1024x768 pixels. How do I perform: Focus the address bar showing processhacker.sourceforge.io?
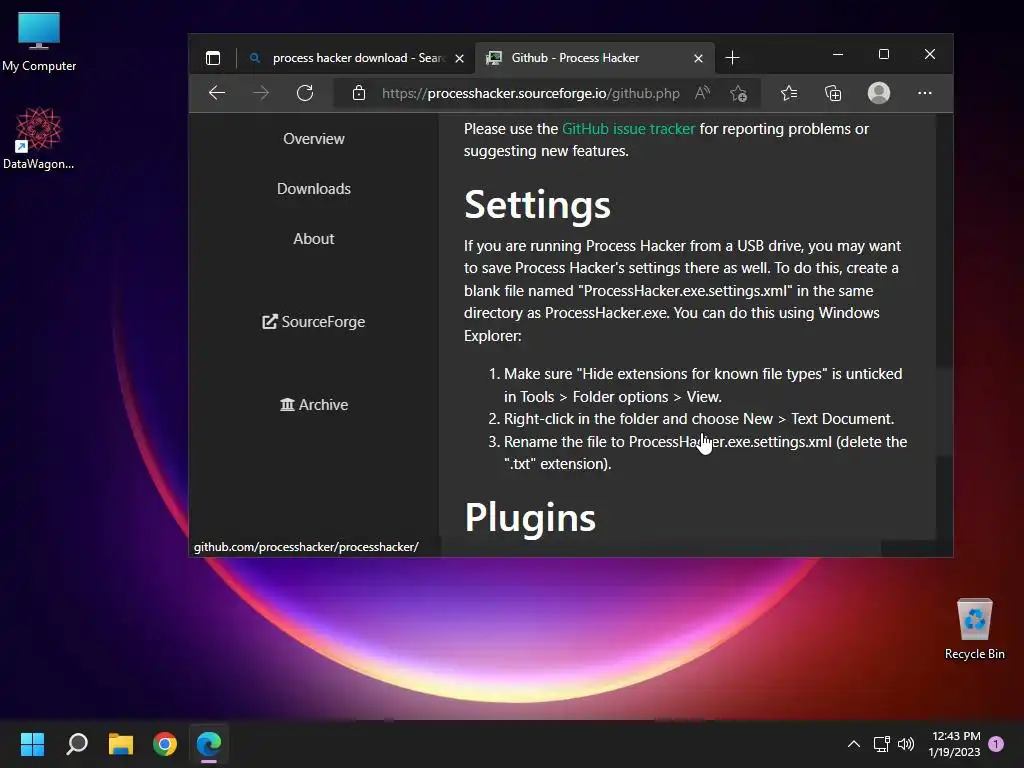pyautogui.click(x=530, y=93)
